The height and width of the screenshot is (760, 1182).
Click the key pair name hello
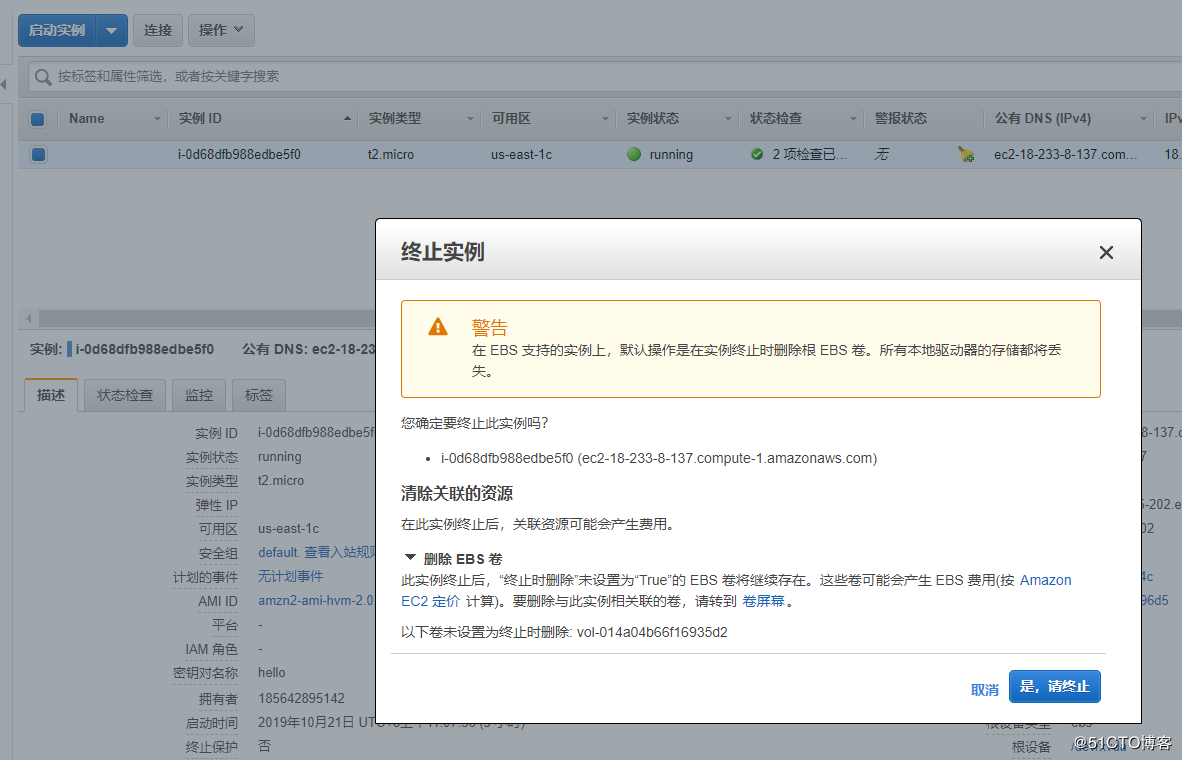271,673
